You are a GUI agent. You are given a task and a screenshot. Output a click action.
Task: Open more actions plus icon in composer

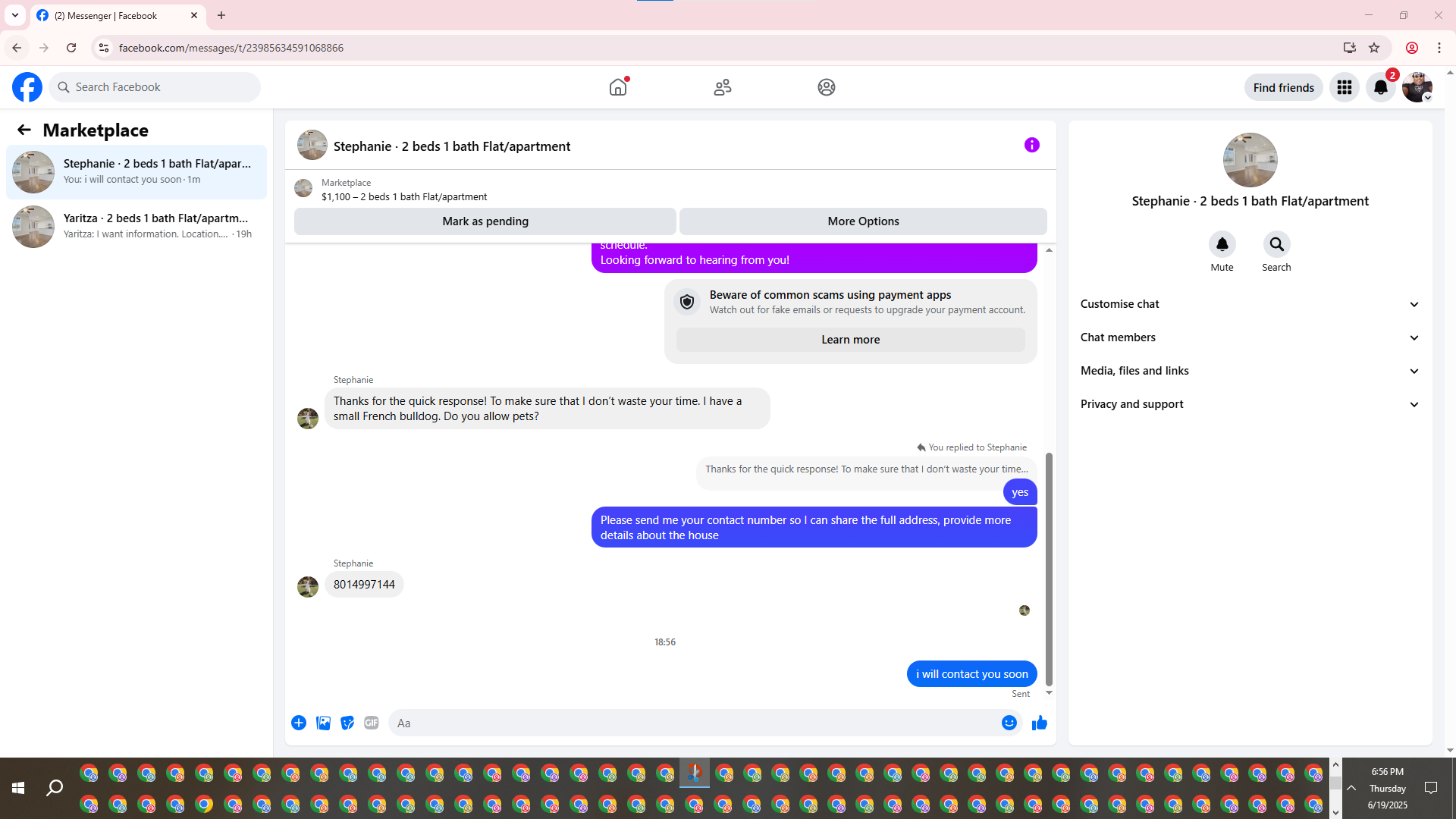(x=299, y=723)
